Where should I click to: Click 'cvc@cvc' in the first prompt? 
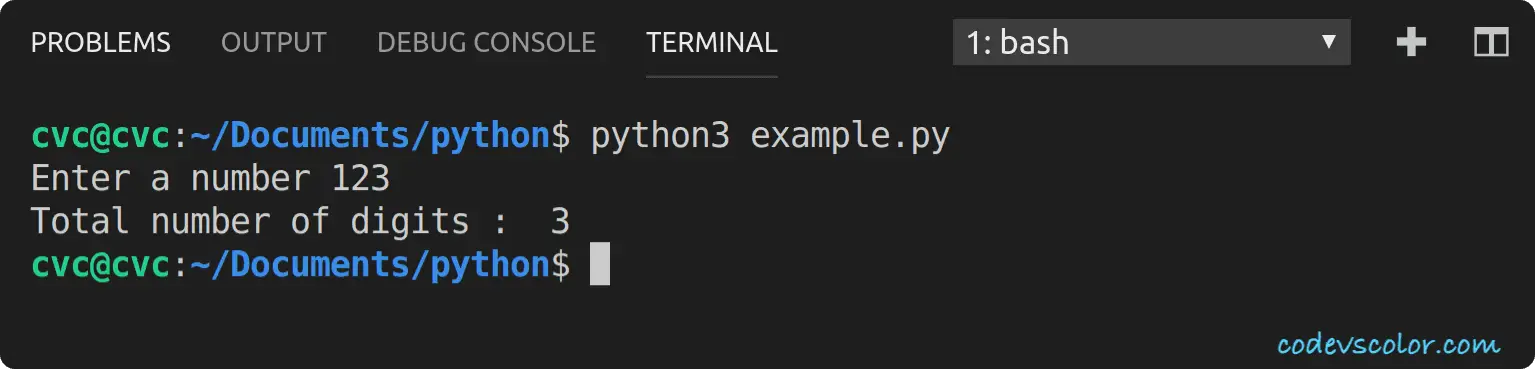(101, 137)
